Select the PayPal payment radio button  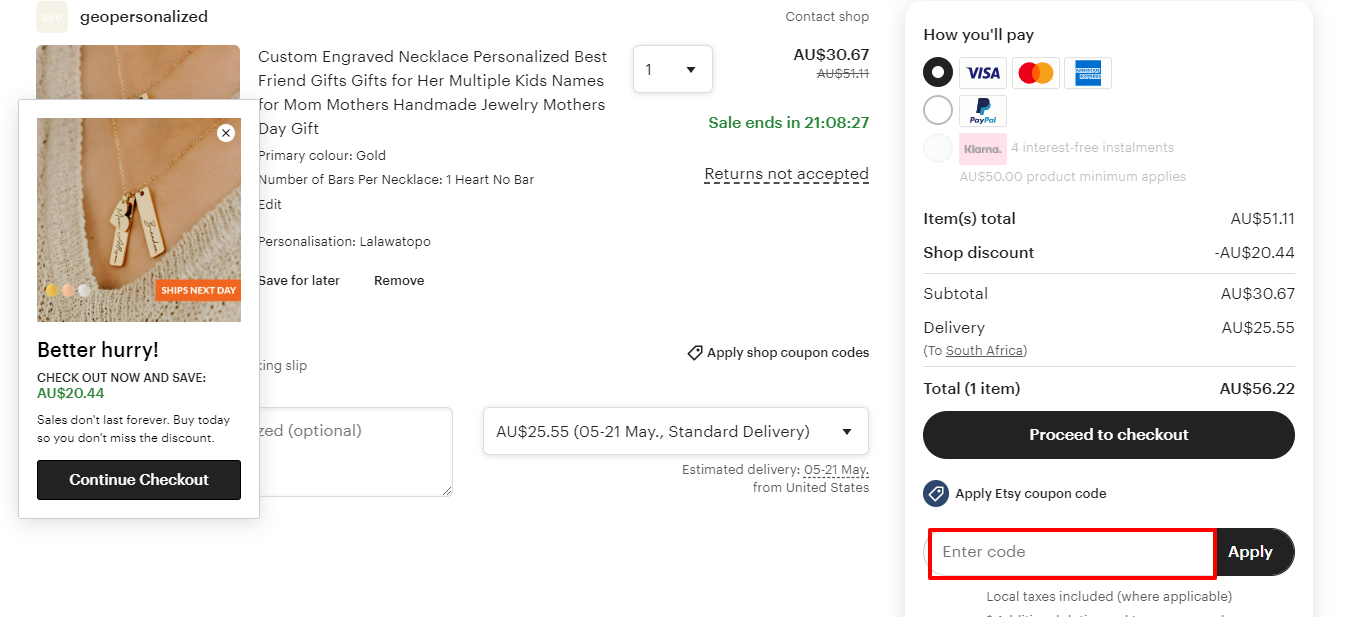click(x=938, y=111)
